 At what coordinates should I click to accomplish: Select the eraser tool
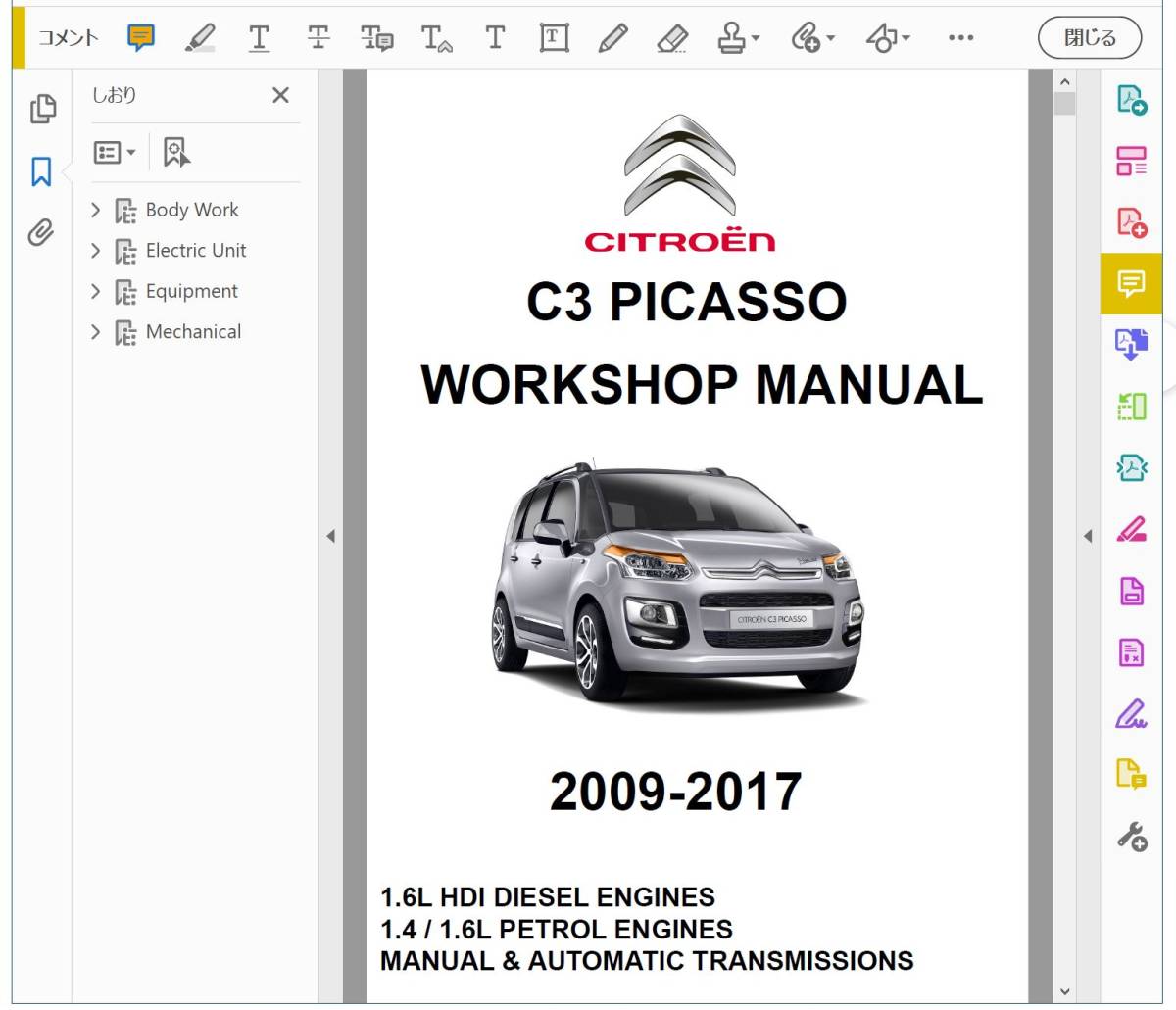coord(672,38)
